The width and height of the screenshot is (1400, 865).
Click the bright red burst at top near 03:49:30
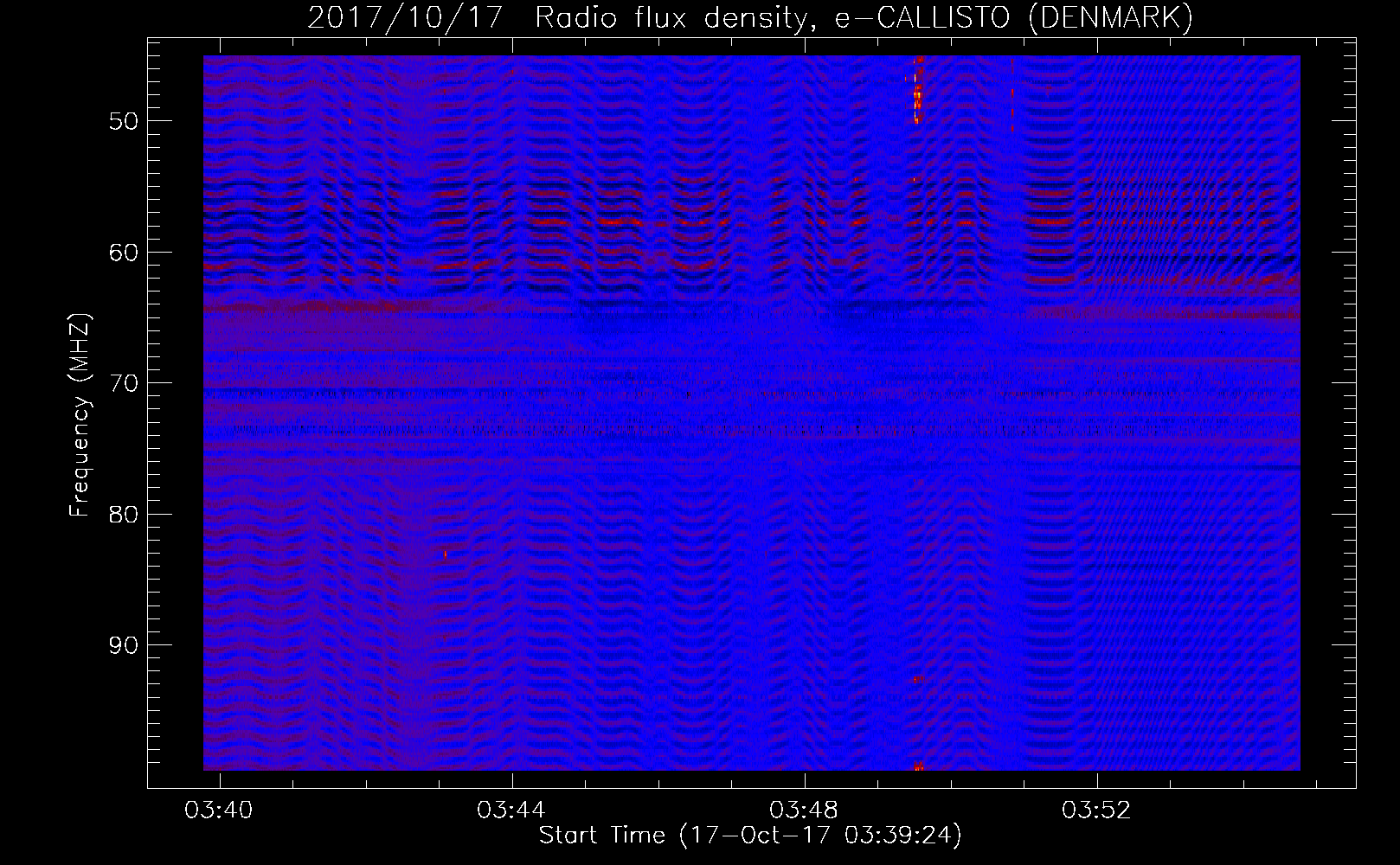coord(918,88)
